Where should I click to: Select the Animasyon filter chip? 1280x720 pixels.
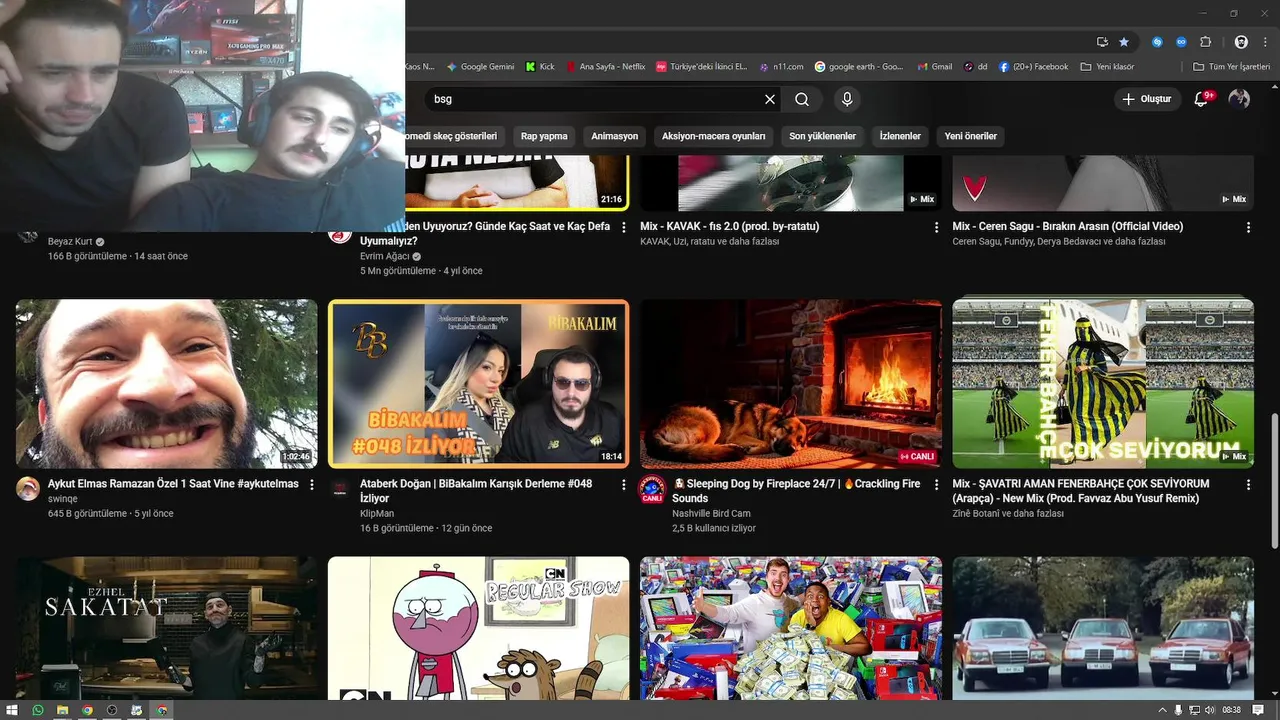tap(614, 136)
